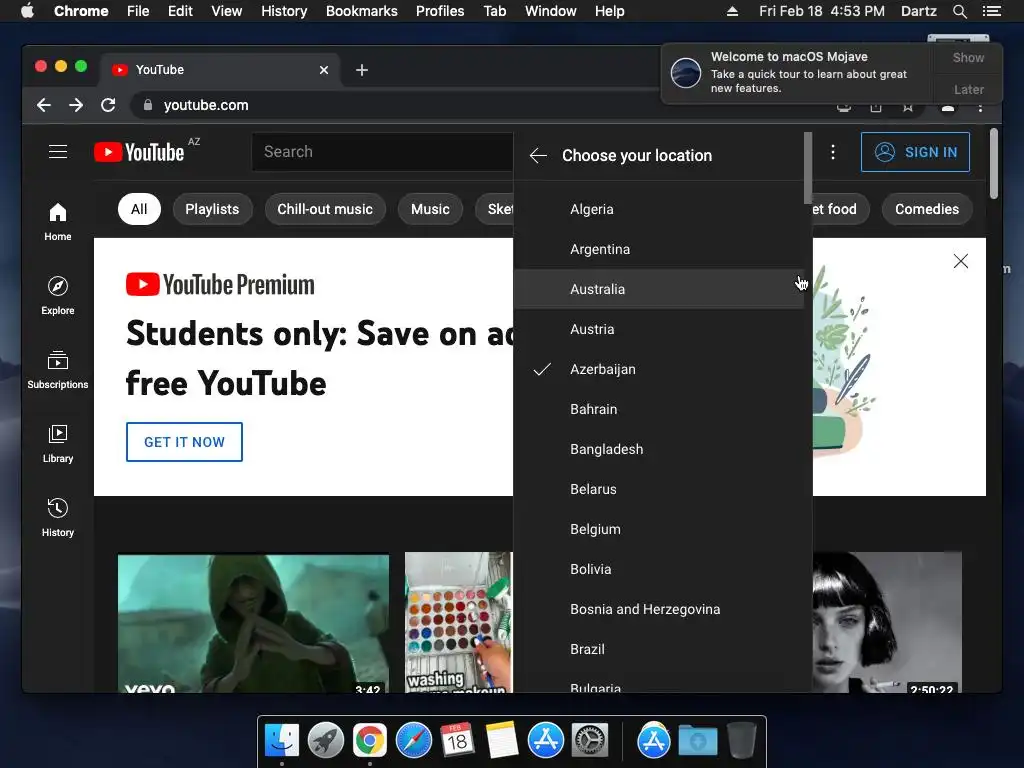The image size is (1024, 768).
Task: Click Show on macOS Mojave notification
Action: pyautogui.click(x=968, y=57)
